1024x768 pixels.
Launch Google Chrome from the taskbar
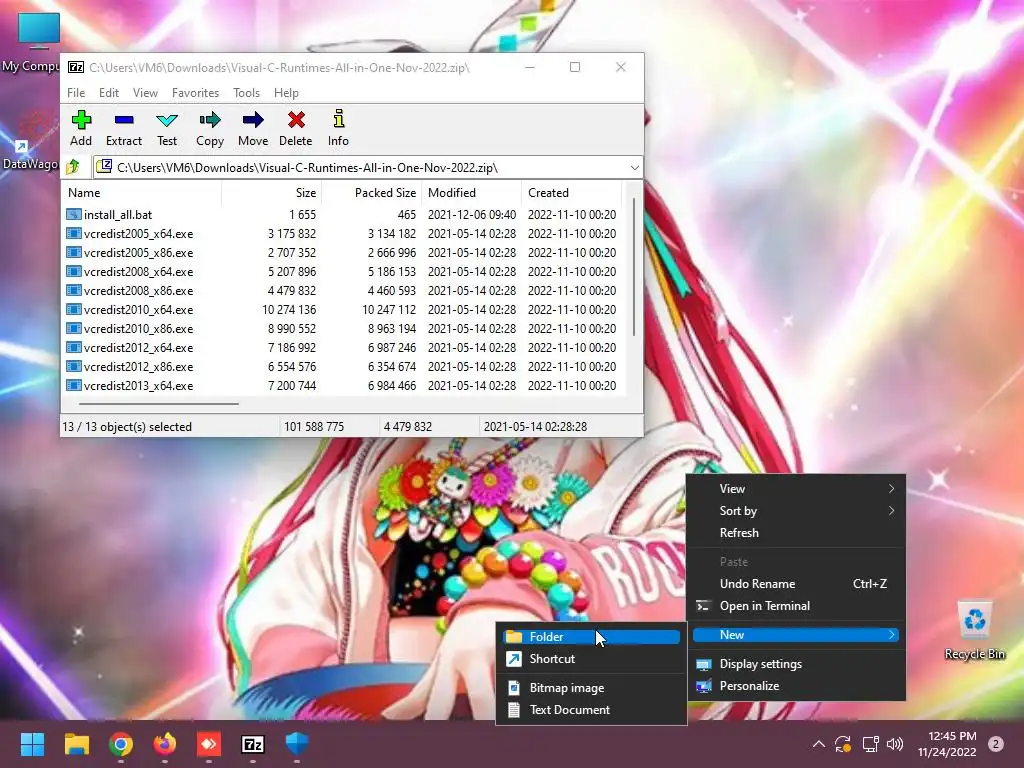pyautogui.click(x=121, y=744)
